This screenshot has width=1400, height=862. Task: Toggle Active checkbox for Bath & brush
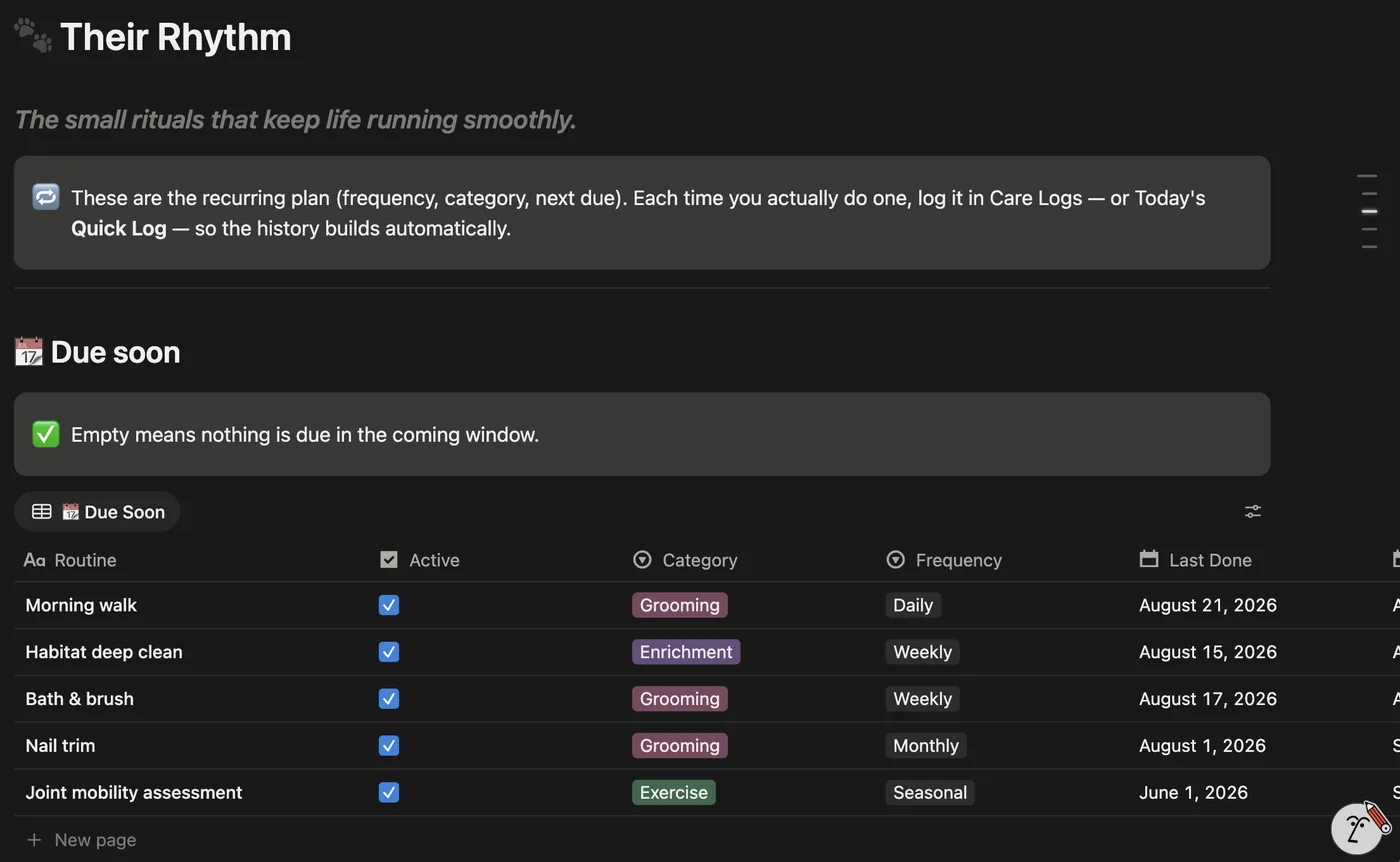coord(389,699)
